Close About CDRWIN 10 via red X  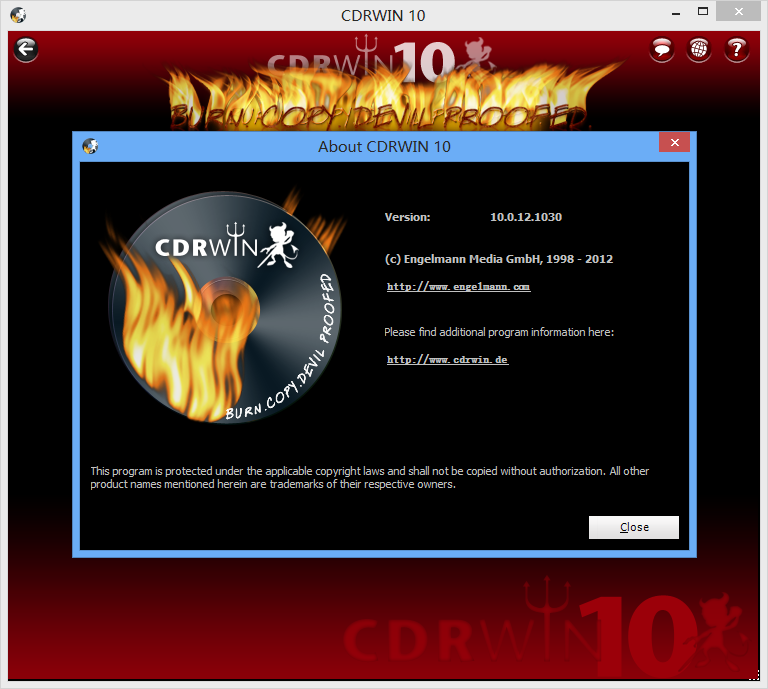click(674, 142)
